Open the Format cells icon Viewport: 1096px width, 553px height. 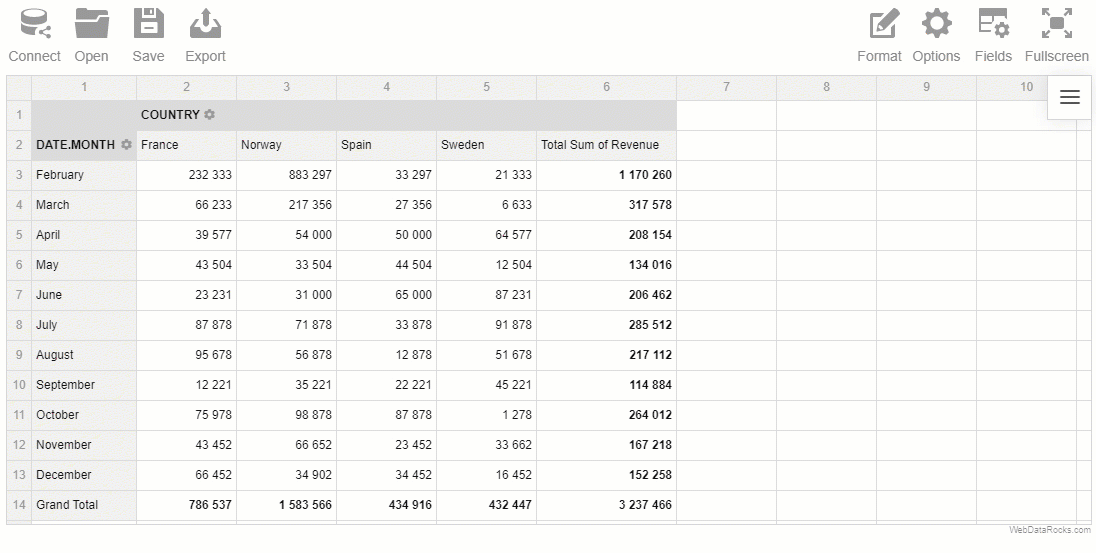pyautogui.click(x=884, y=24)
